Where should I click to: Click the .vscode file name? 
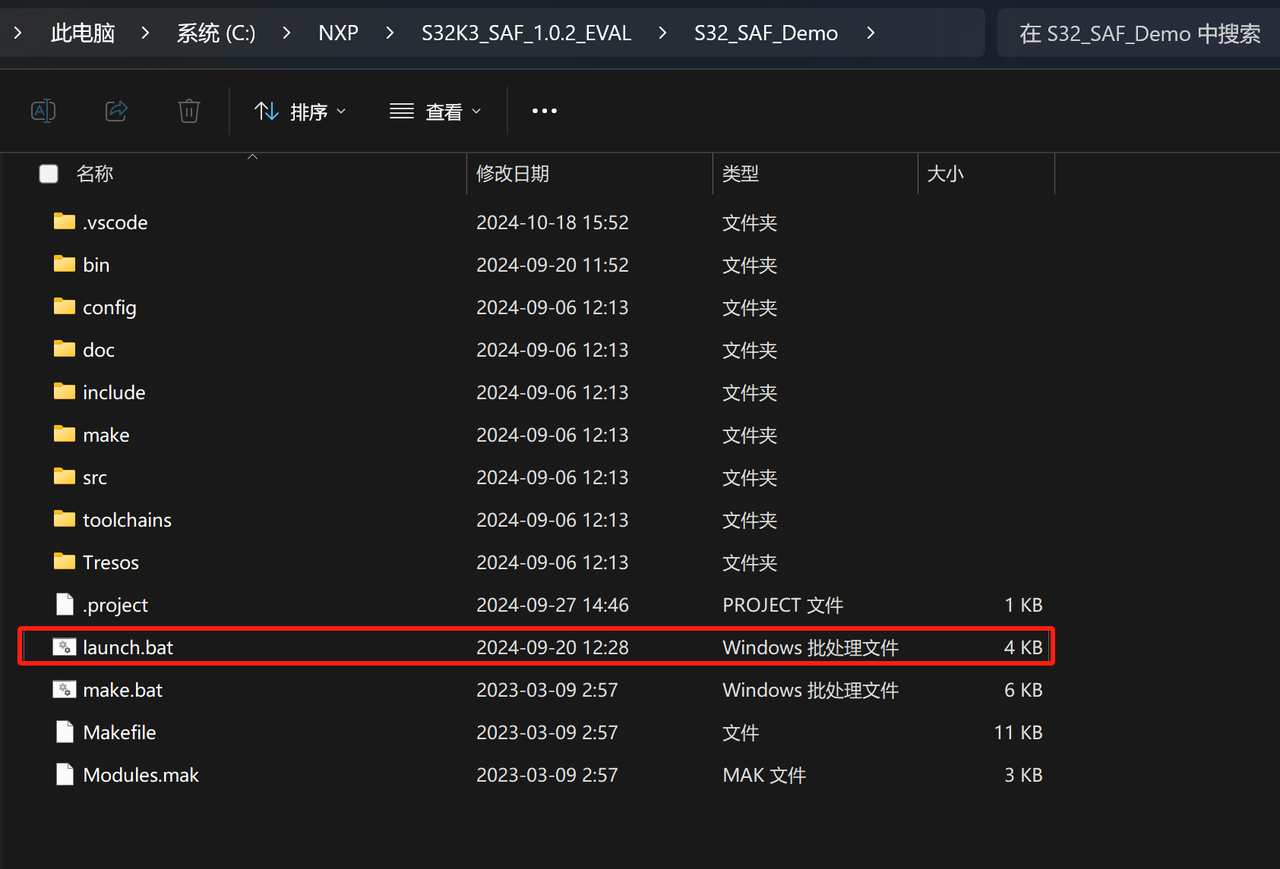click(115, 222)
